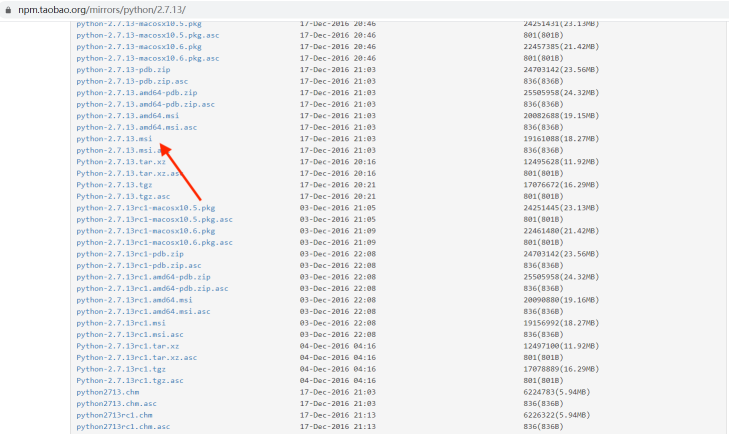729x434 pixels.
Task: Click size 19161088(18.27MB) of python-2.7.13.msi
Action: pos(561,139)
